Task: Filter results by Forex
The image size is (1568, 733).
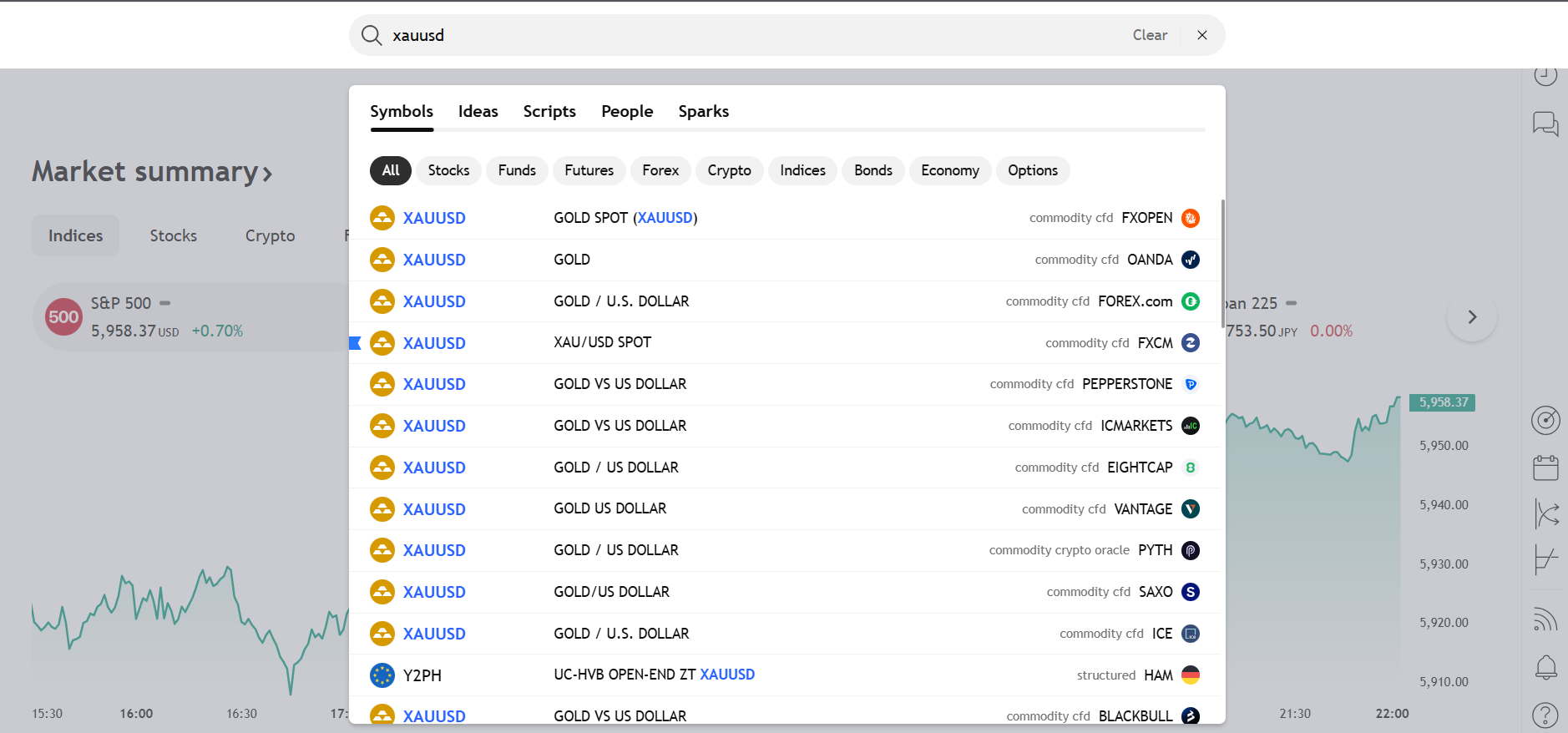Action: [x=660, y=170]
